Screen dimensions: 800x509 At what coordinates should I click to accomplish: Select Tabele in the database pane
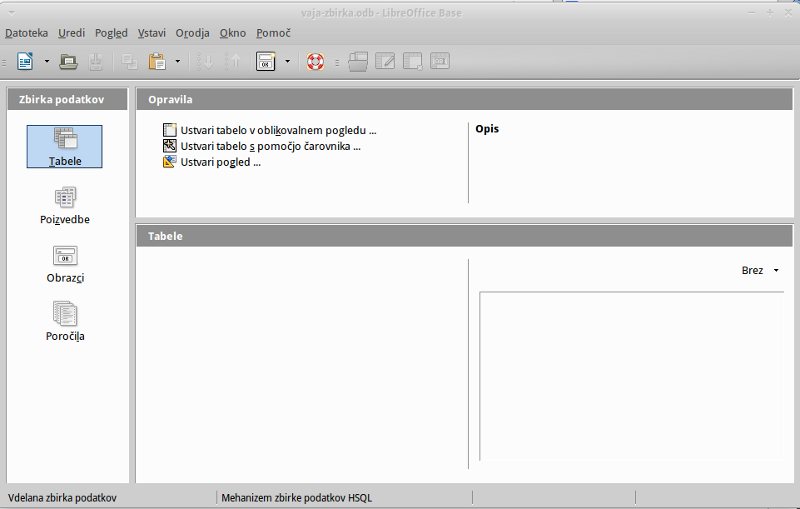point(64,146)
